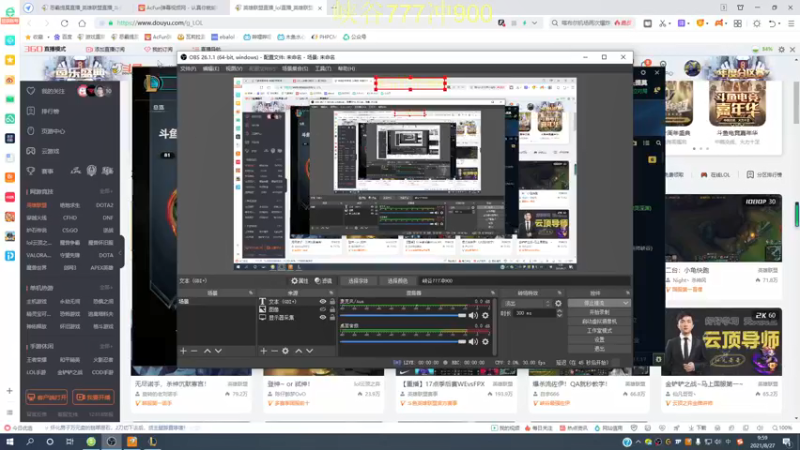
Task: Add a new source with the plus icon
Action: point(263,351)
